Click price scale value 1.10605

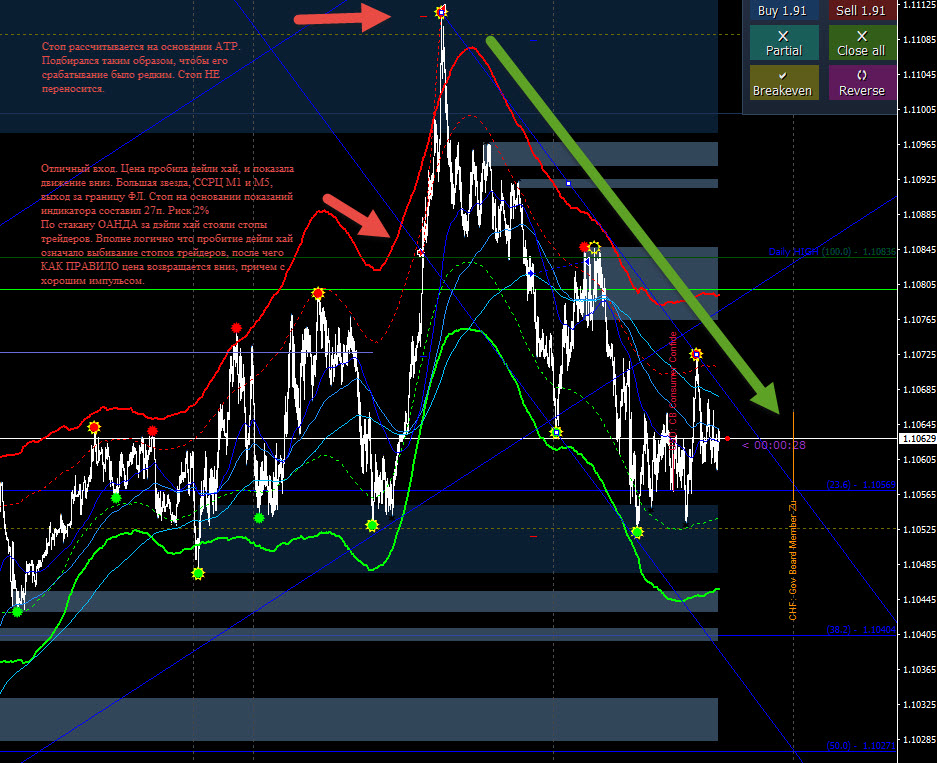[918, 459]
